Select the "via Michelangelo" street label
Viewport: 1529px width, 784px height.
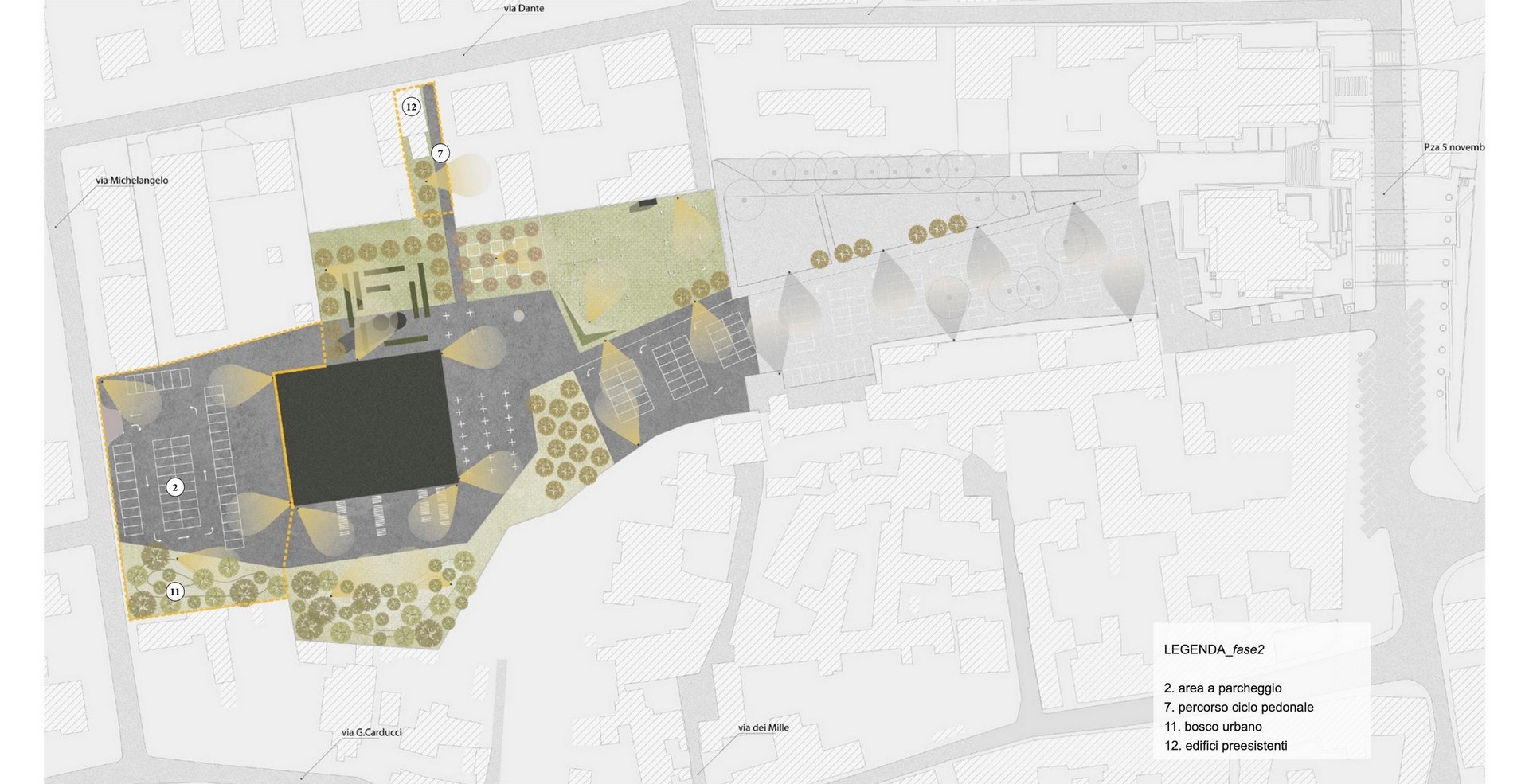coord(132,181)
